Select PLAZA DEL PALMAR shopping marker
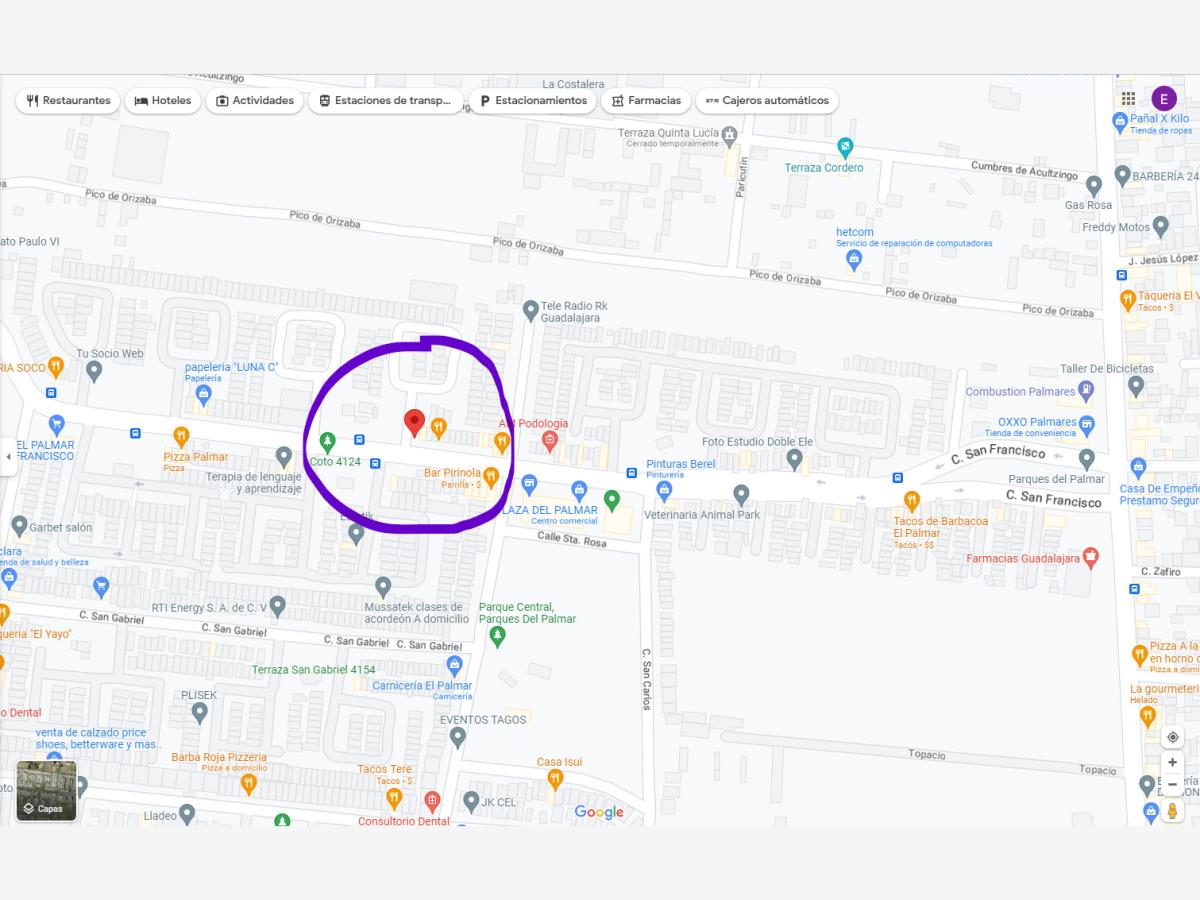Viewport: 1200px width, 900px height. (578, 490)
